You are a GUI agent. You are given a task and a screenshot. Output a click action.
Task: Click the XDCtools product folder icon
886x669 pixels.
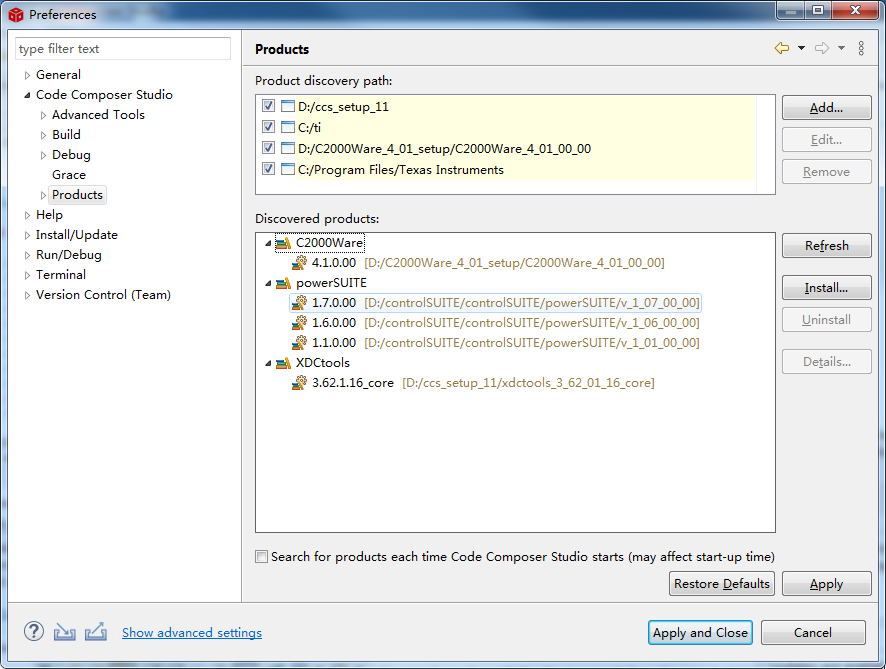click(284, 363)
